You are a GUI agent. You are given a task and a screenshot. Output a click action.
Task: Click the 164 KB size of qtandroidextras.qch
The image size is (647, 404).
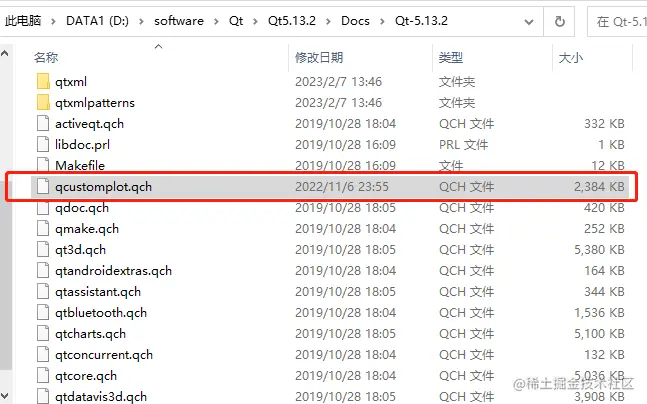[x=604, y=271]
